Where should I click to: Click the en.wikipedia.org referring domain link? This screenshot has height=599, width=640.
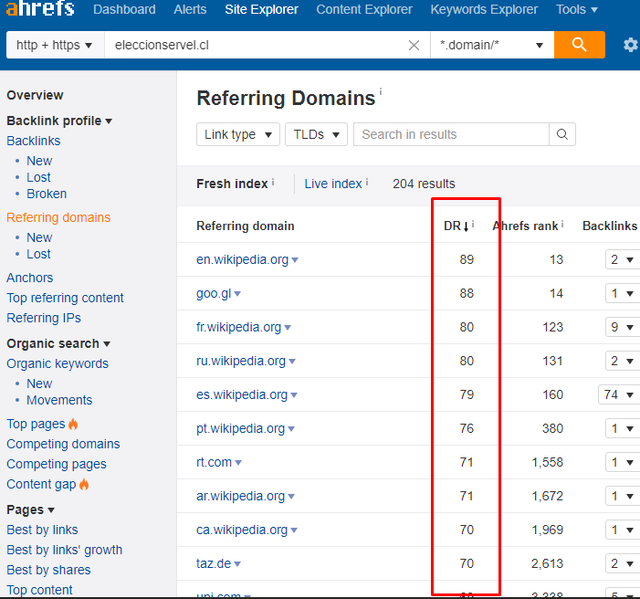coord(242,260)
